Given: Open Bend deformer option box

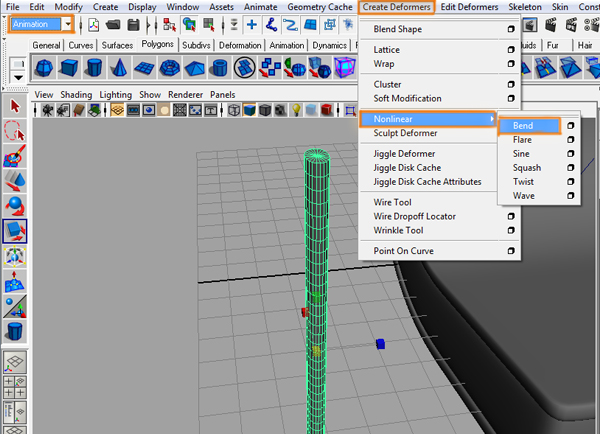Looking at the screenshot, I should pos(570,126).
